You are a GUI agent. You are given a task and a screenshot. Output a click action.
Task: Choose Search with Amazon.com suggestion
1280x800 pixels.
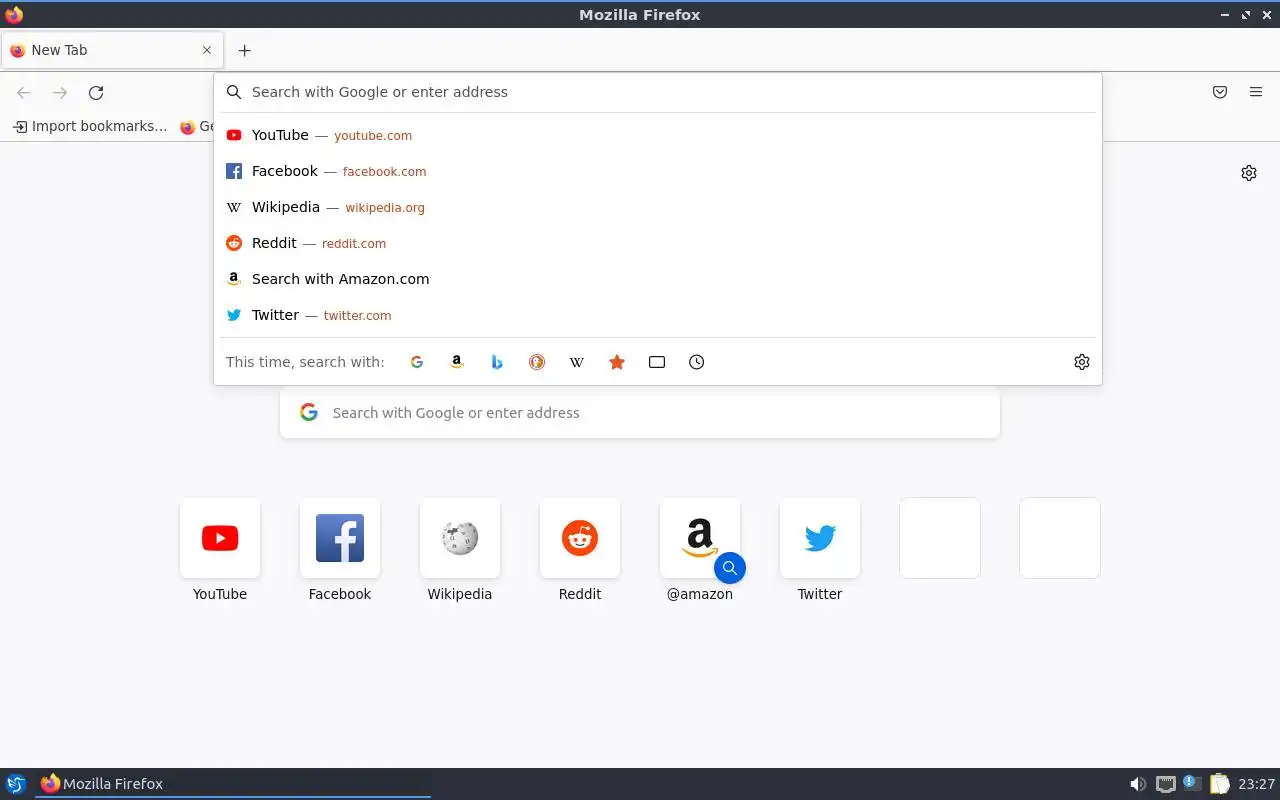[658, 279]
